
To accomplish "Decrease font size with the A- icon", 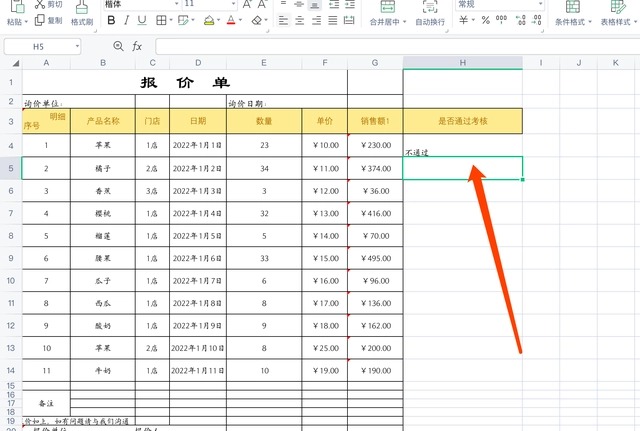I will point(262,4).
